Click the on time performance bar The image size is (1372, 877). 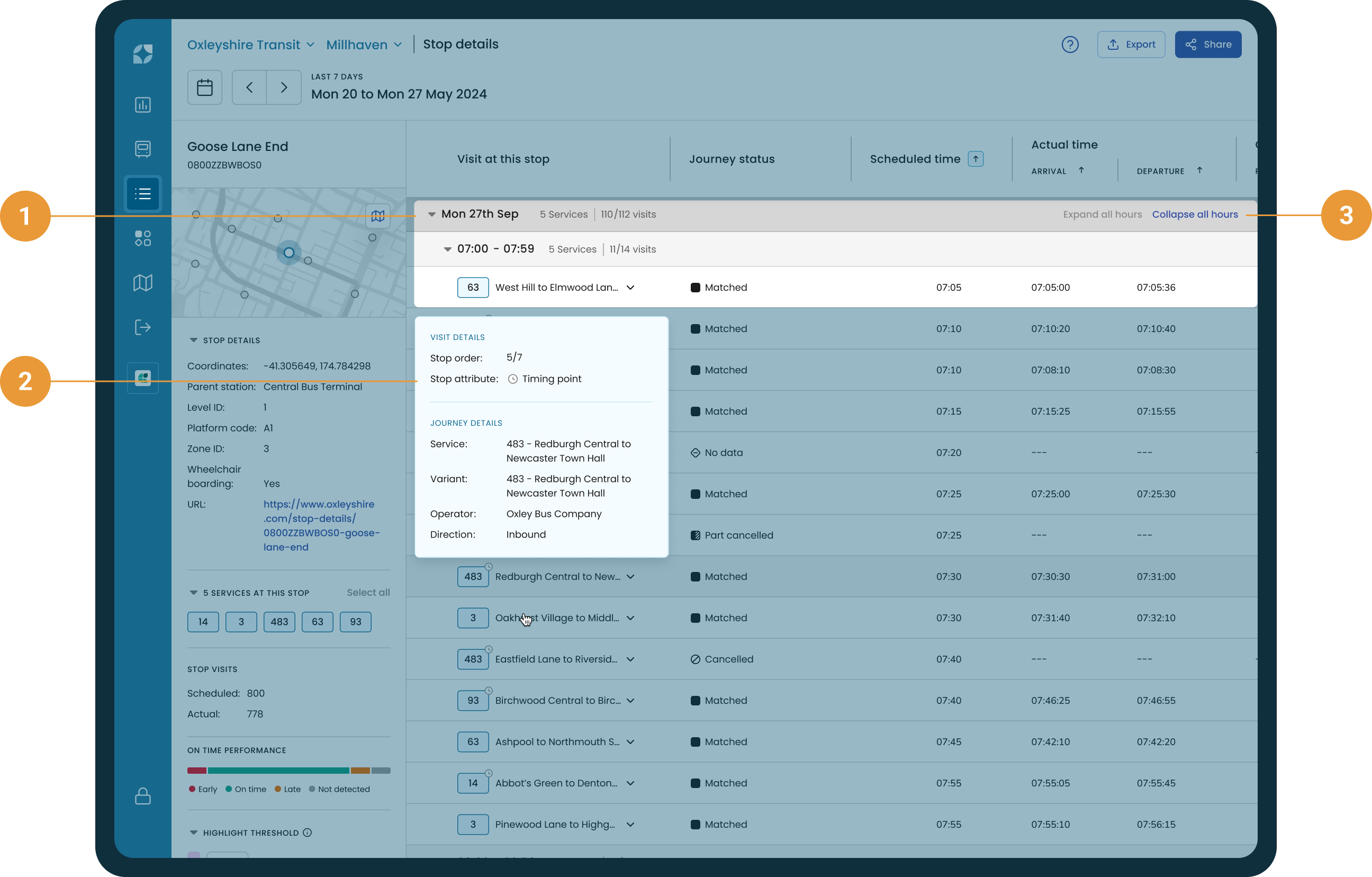point(288,771)
